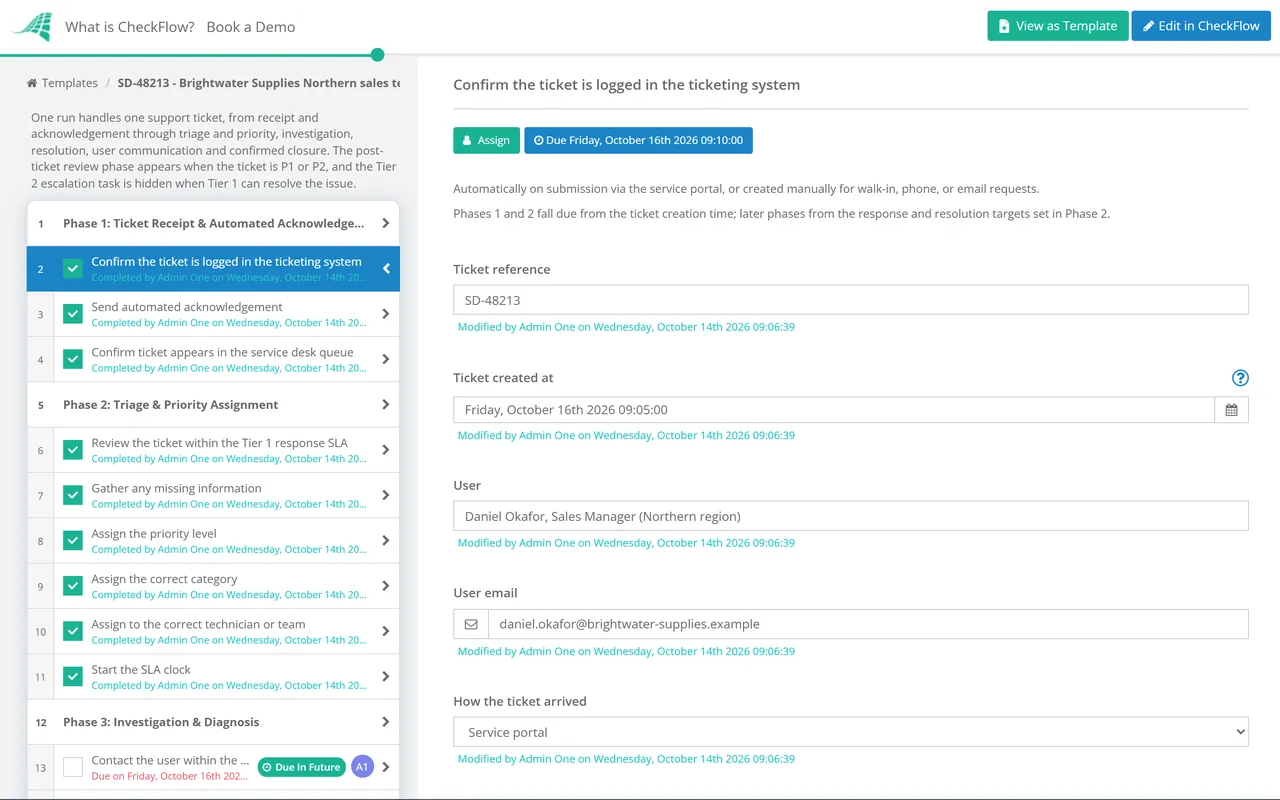Click Edit in CheckFlow button
The height and width of the screenshot is (800, 1280).
[x=1201, y=26]
